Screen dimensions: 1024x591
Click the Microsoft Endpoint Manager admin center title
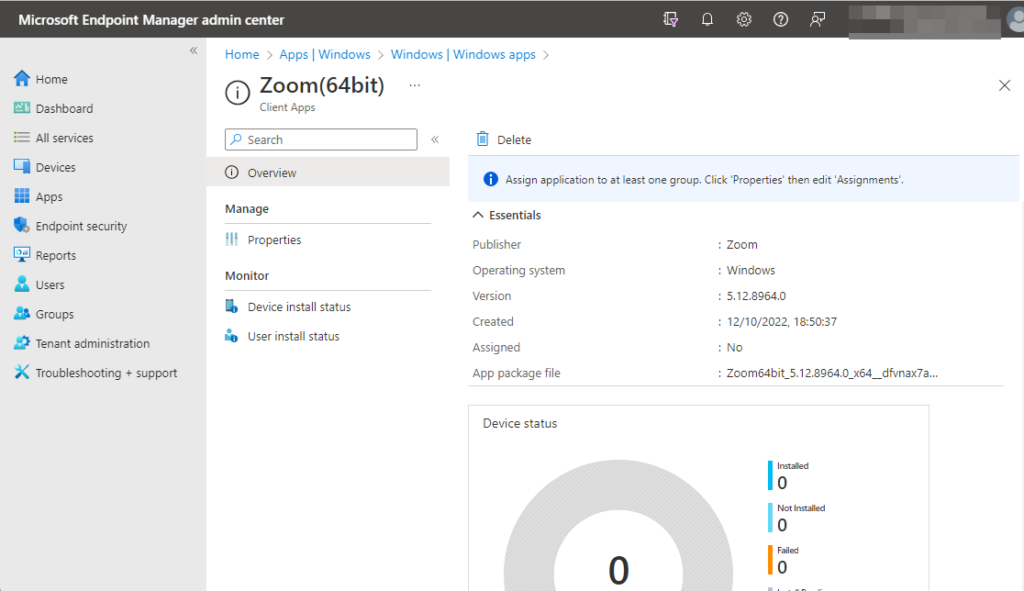151,20
